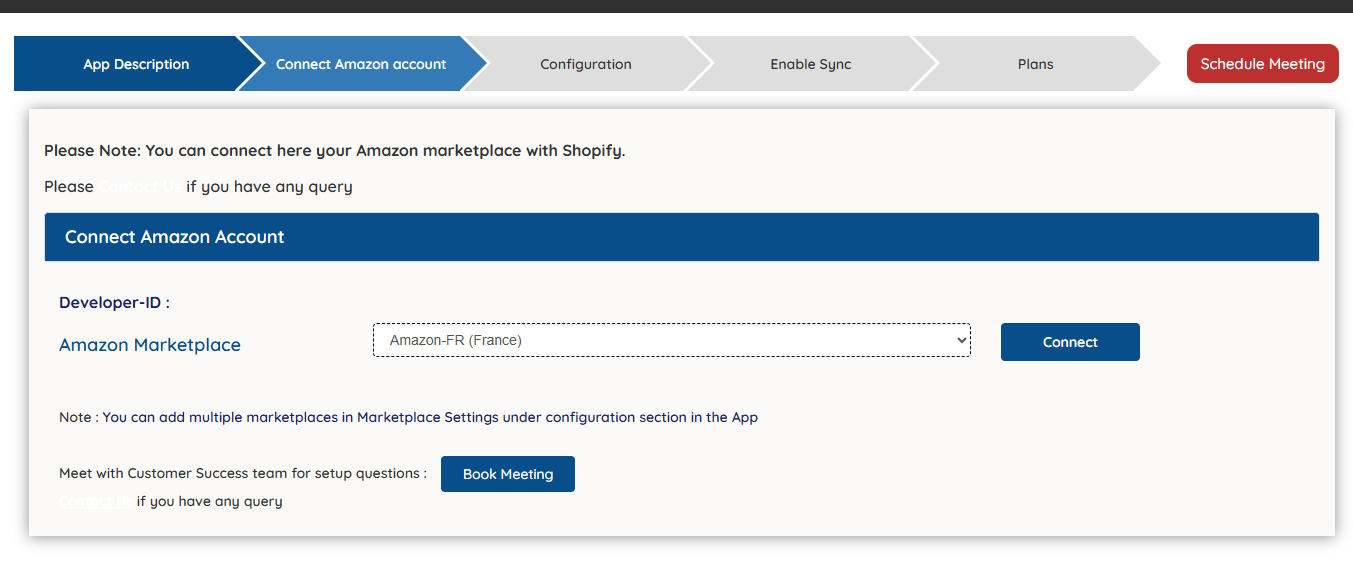
Task: Click the note about adding multiple marketplaces
Action: (x=408, y=417)
